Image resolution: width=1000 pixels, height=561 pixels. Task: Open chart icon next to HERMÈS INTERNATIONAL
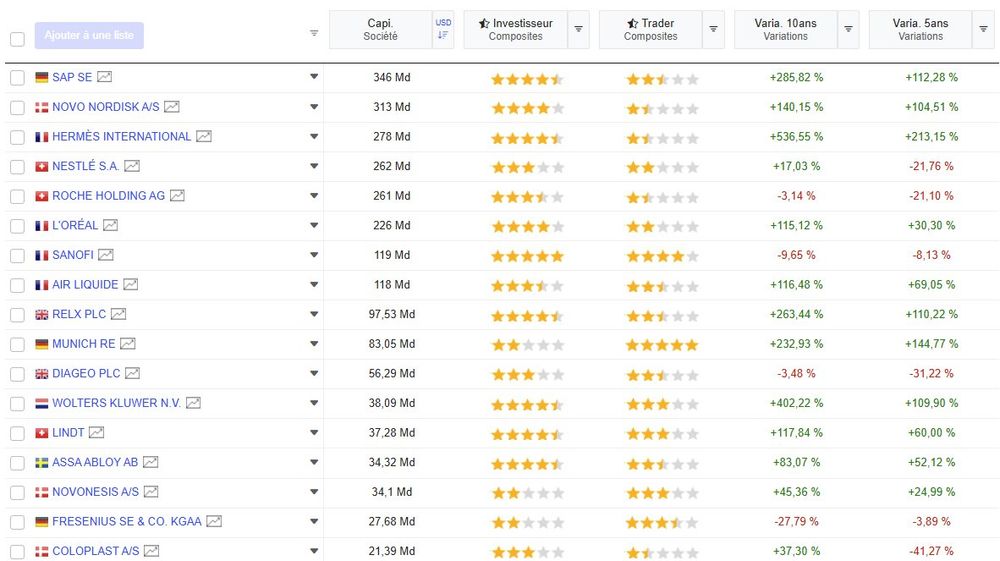[x=204, y=136]
